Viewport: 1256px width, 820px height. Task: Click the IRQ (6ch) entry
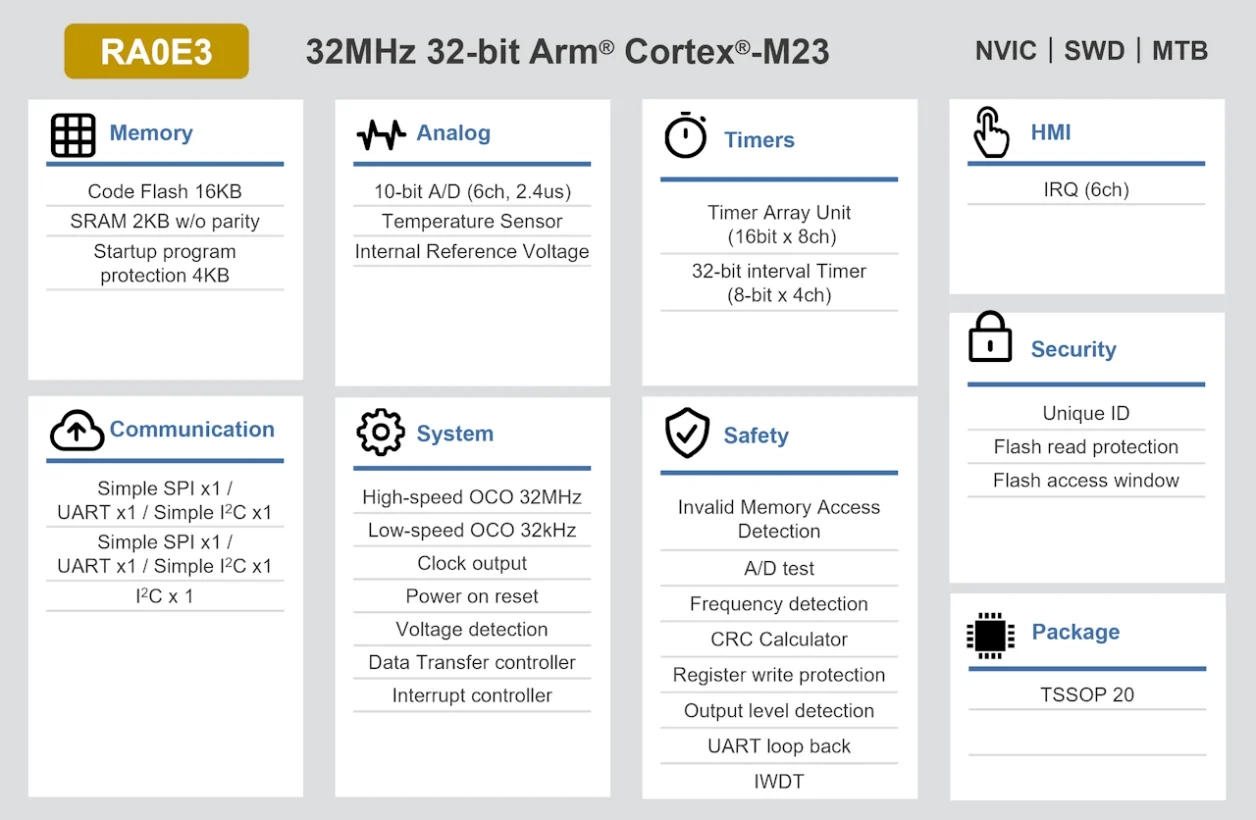(1086, 189)
